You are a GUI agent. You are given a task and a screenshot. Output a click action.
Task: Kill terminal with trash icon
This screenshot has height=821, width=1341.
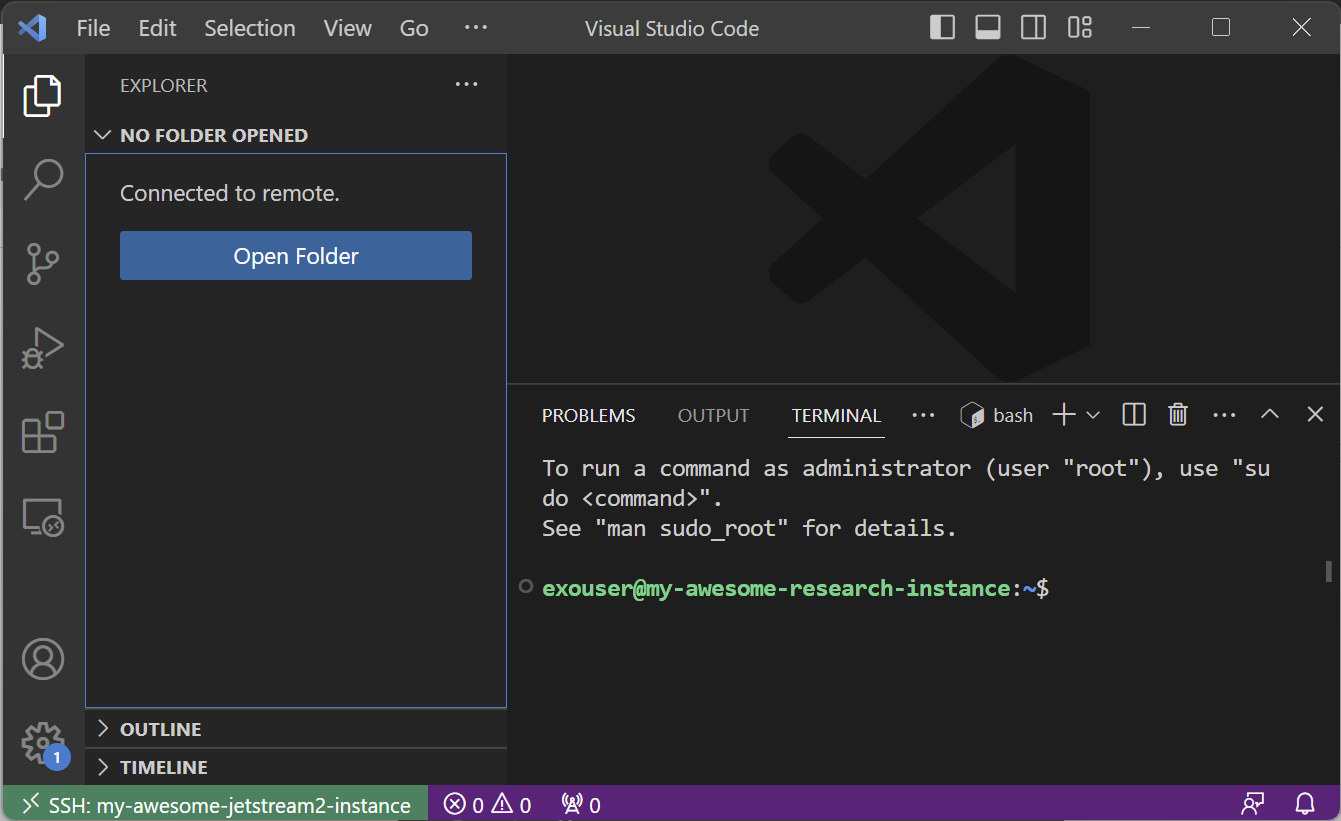1178,415
